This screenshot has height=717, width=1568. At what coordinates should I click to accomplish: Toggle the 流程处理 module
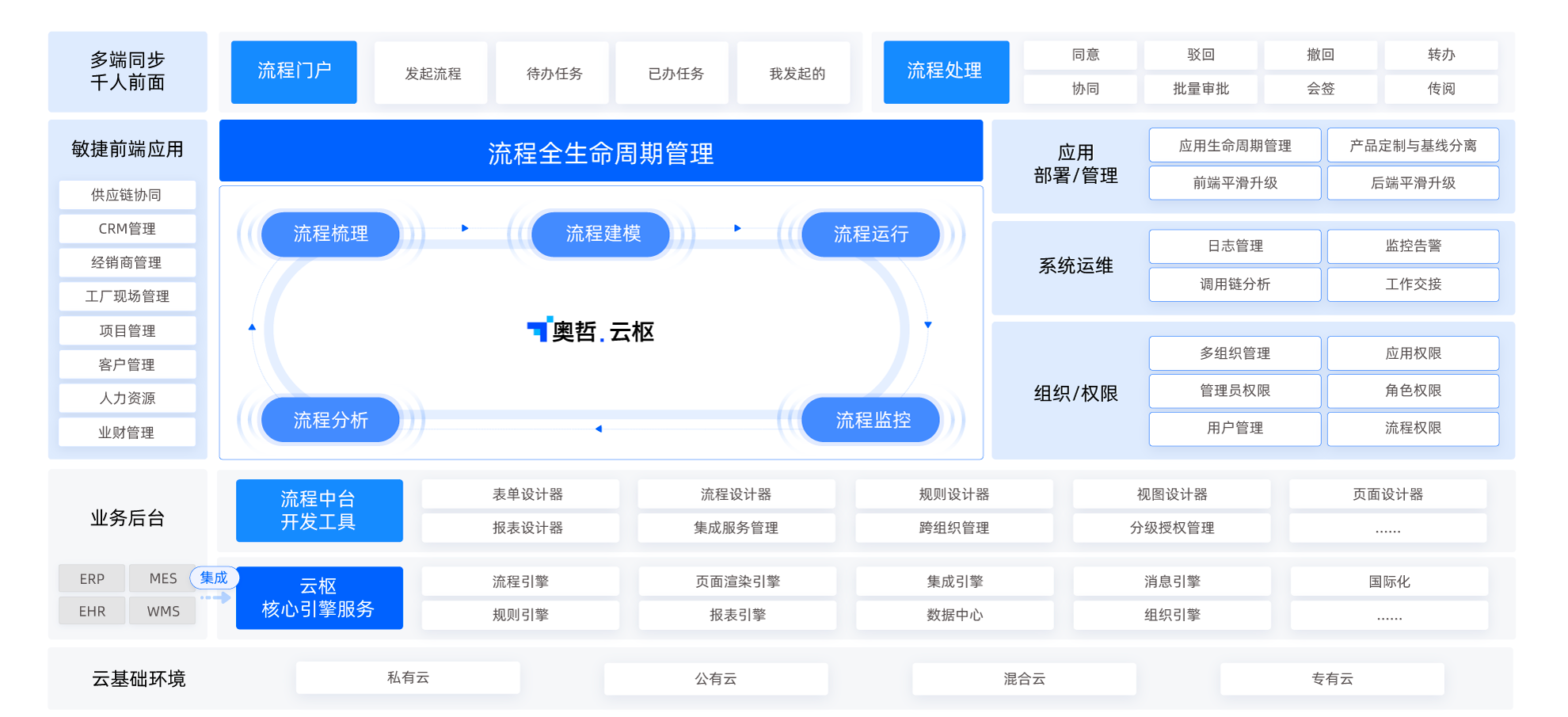tap(946, 71)
